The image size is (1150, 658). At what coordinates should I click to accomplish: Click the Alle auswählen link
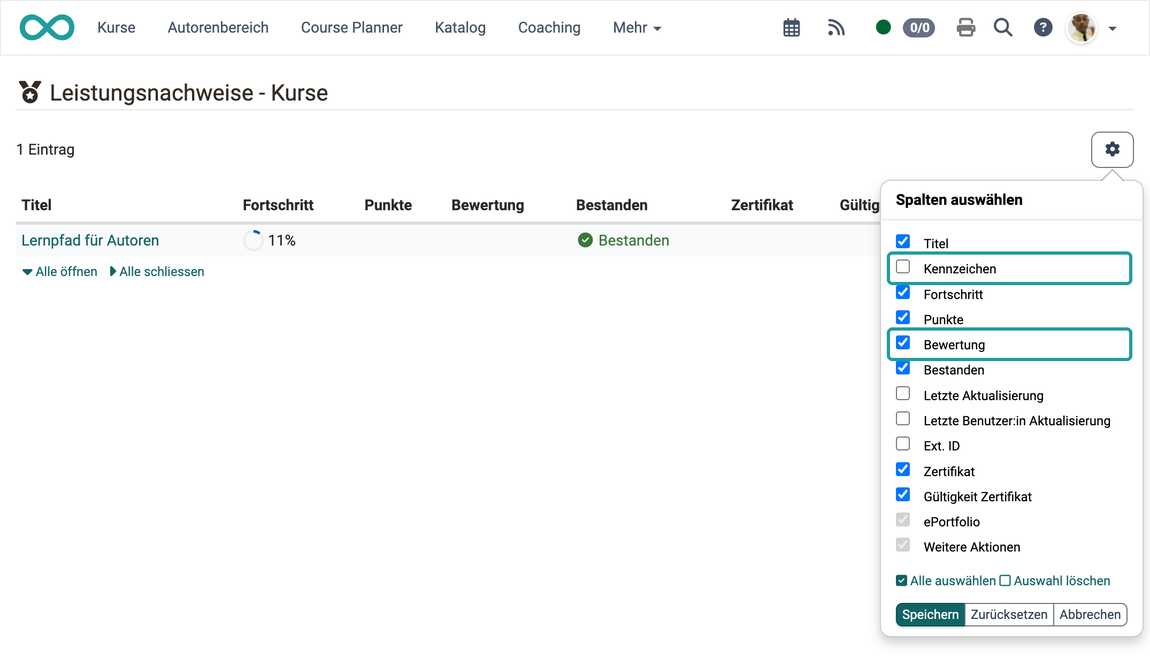click(x=946, y=581)
